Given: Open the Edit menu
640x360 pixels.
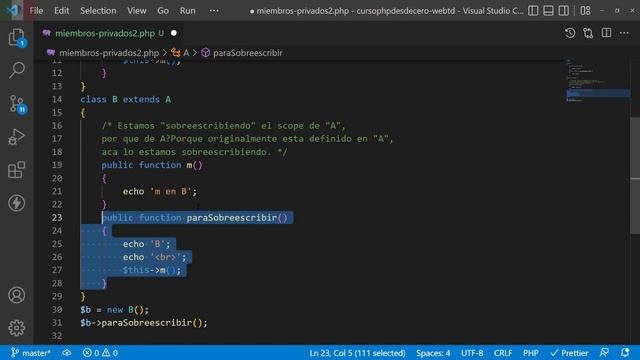Looking at the screenshot, I should tap(62, 11).
